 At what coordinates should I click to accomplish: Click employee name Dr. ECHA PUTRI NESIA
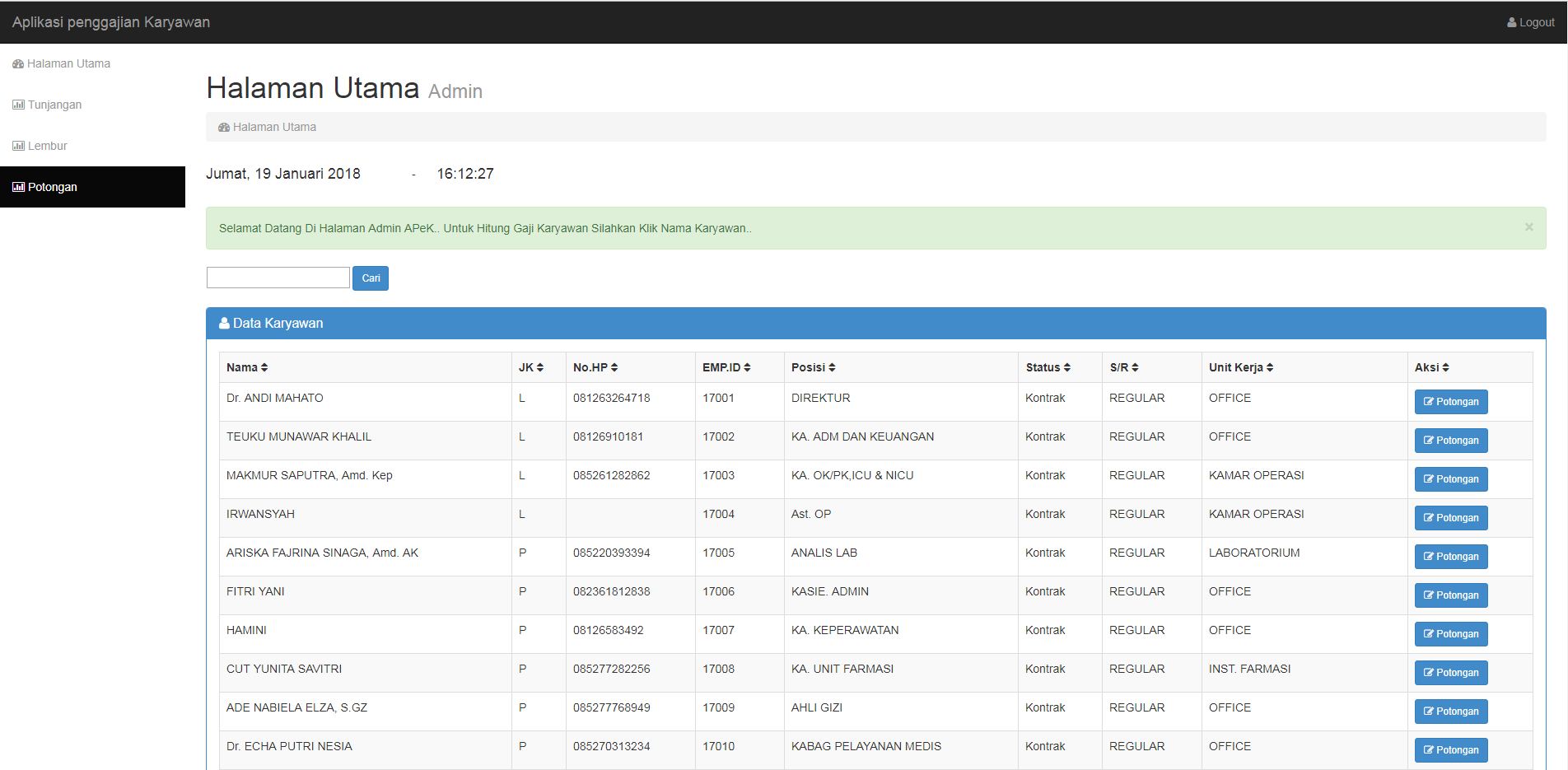pos(289,746)
